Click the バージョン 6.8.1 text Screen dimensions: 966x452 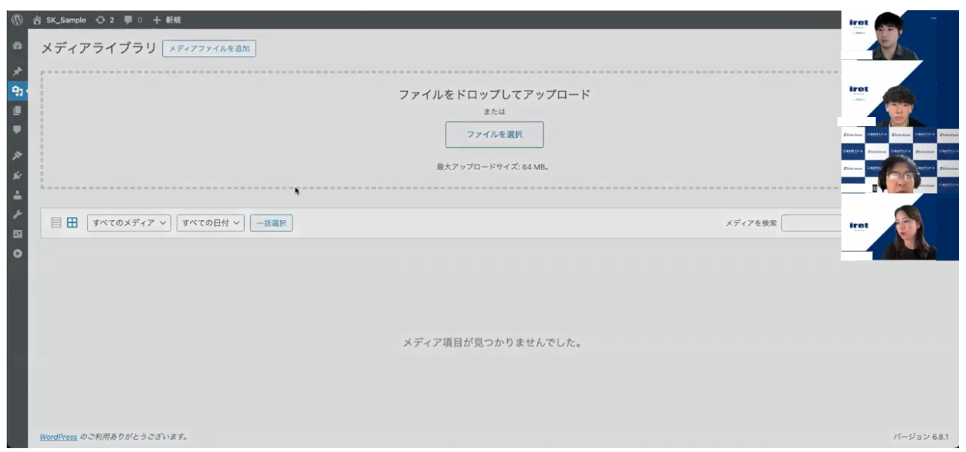(920, 437)
